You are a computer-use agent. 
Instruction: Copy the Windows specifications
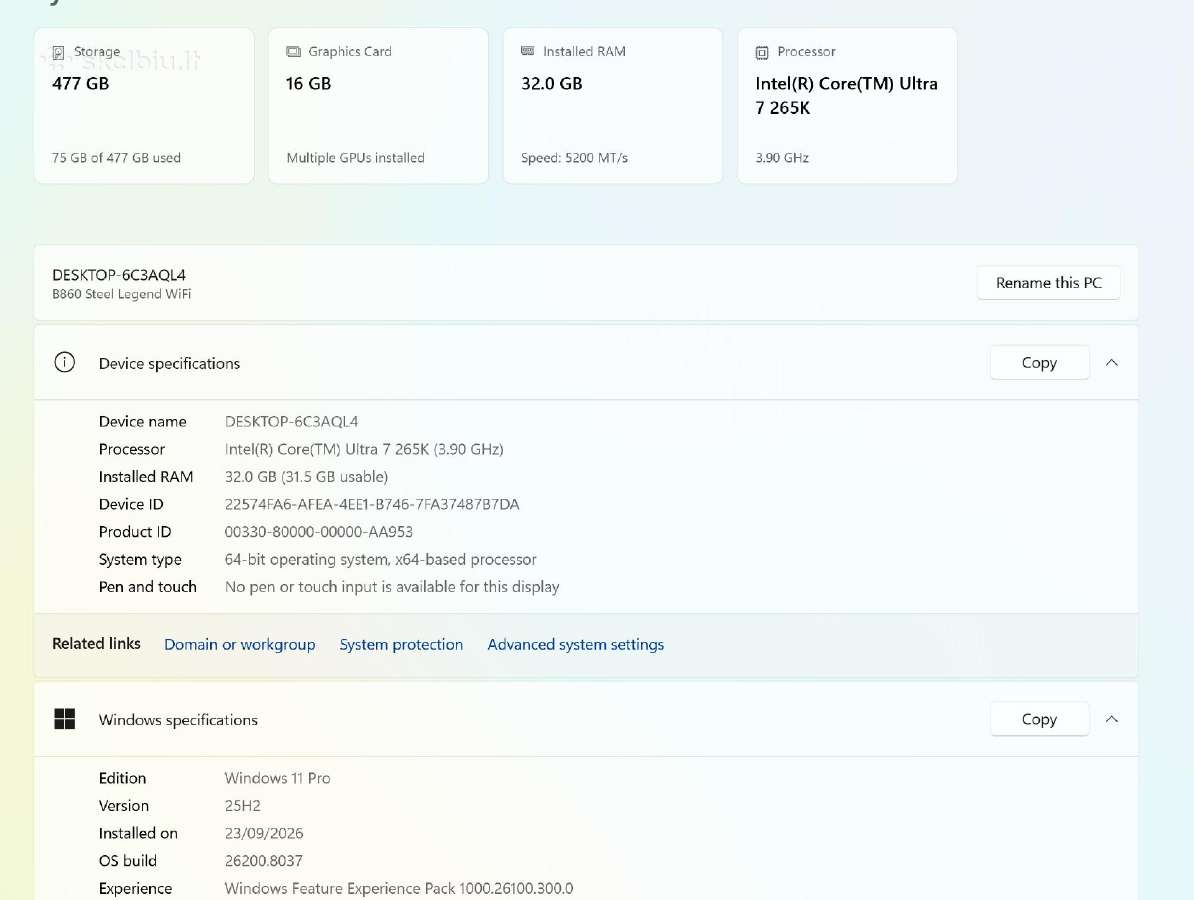click(1039, 719)
